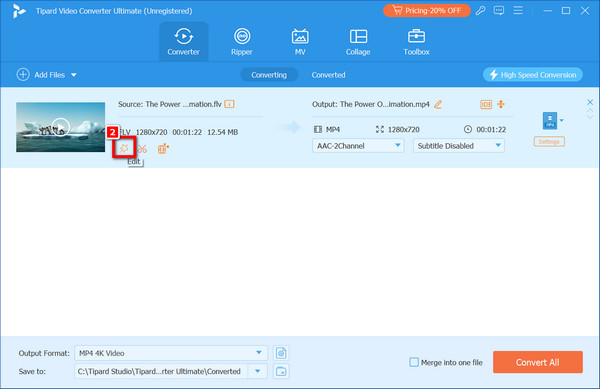Expand the AAC-2Channel audio dropdown

(x=358, y=146)
